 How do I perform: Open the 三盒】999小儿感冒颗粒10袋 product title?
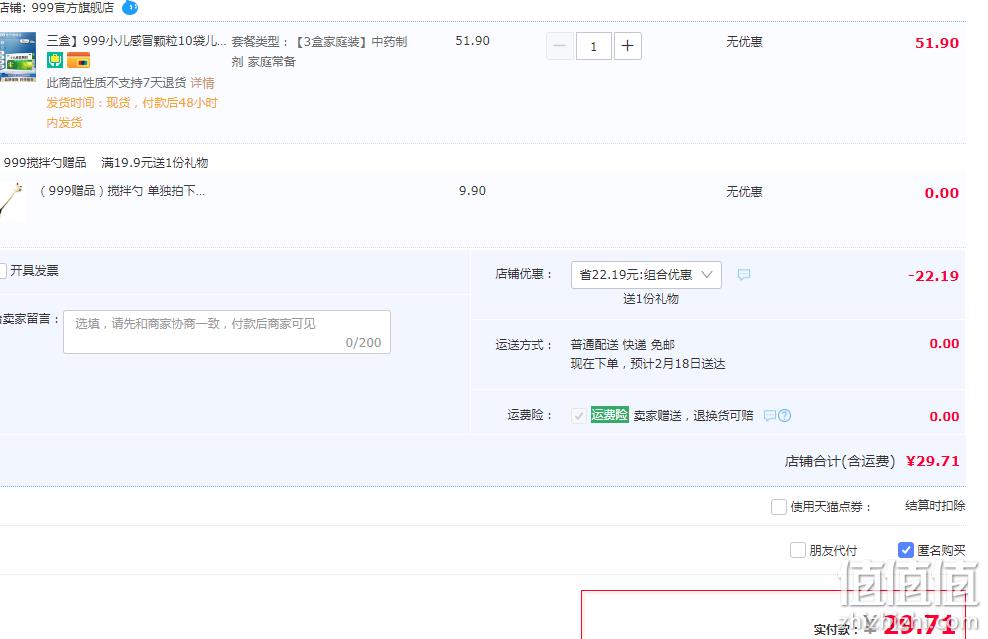click(x=137, y=41)
